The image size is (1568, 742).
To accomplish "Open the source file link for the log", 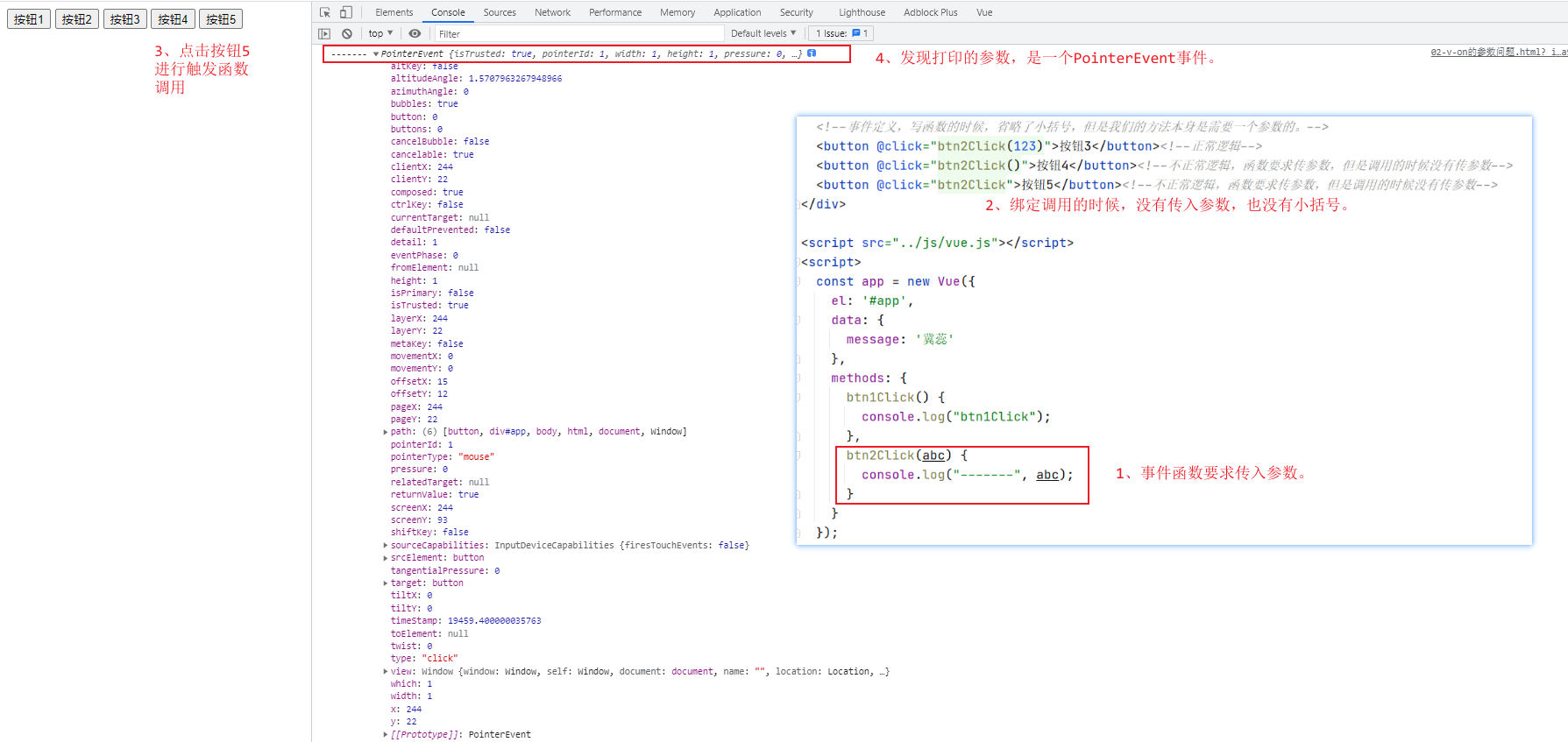I will pos(1499,53).
